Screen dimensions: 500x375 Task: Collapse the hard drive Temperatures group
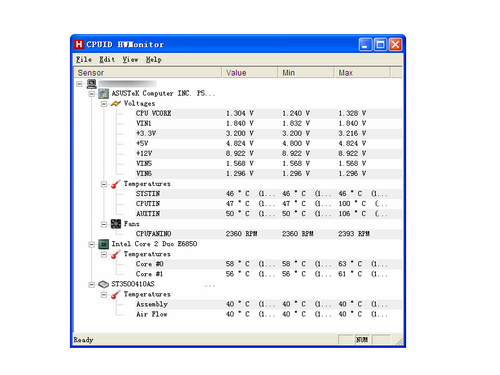tap(104, 295)
